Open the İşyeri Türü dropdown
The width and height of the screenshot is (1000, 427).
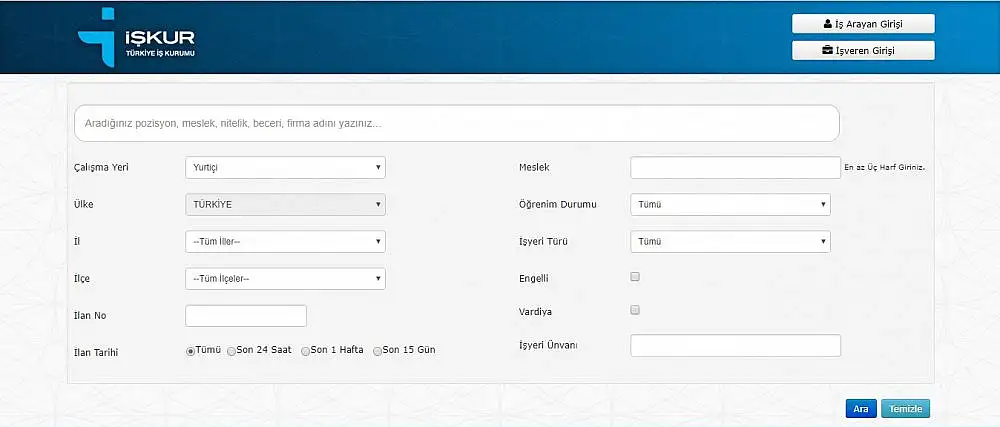730,241
